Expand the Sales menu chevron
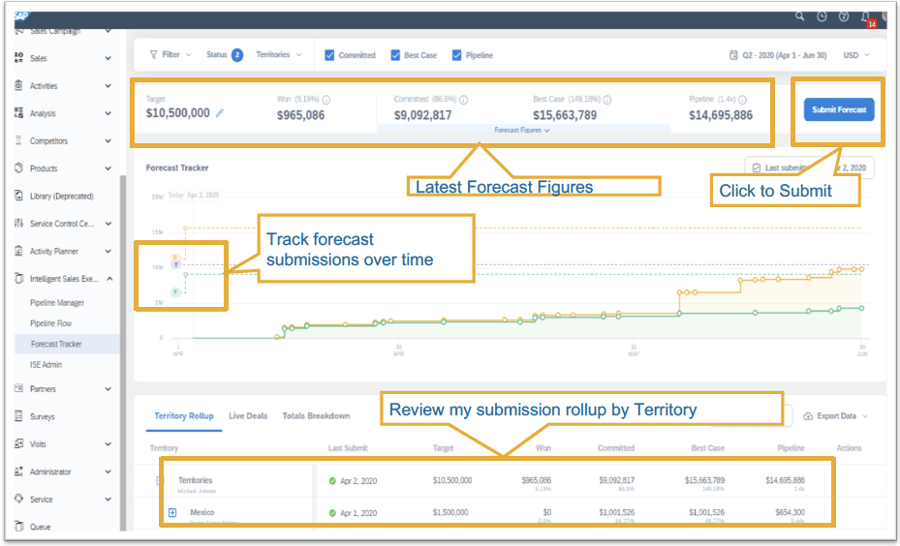900x546 pixels. (x=108, y=58)
